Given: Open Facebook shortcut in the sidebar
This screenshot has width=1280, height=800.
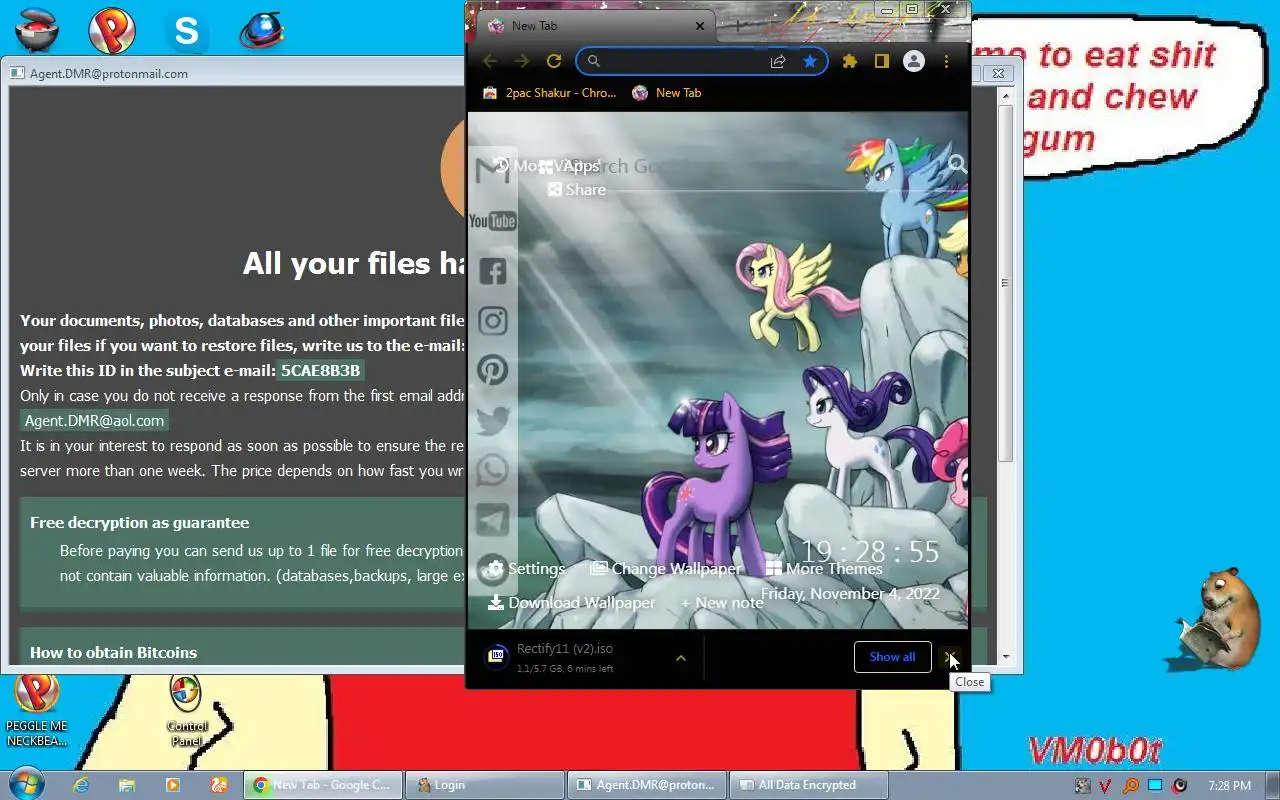Looking at the screenshot, I should coord(493,271).
